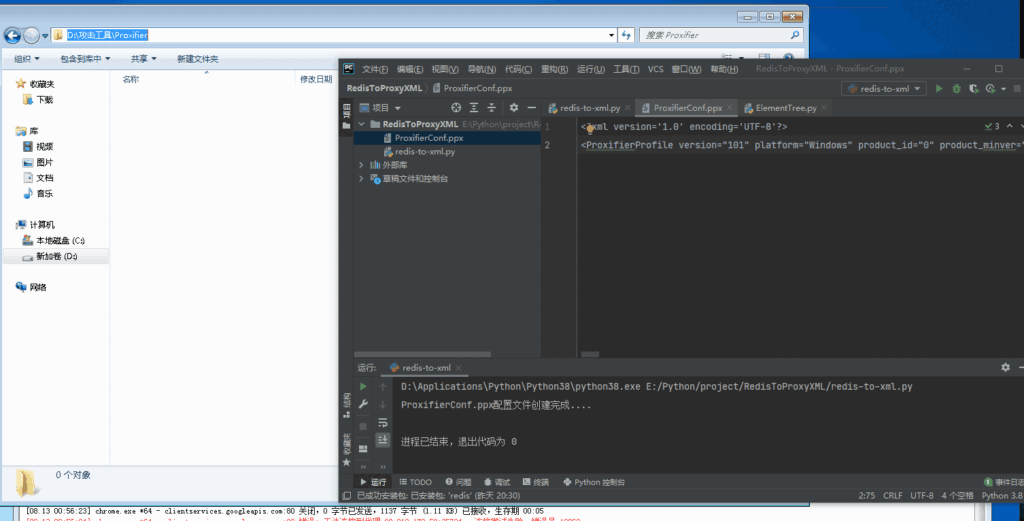Click the 4 个空格 indent setting in status bar

click(958, 496)
